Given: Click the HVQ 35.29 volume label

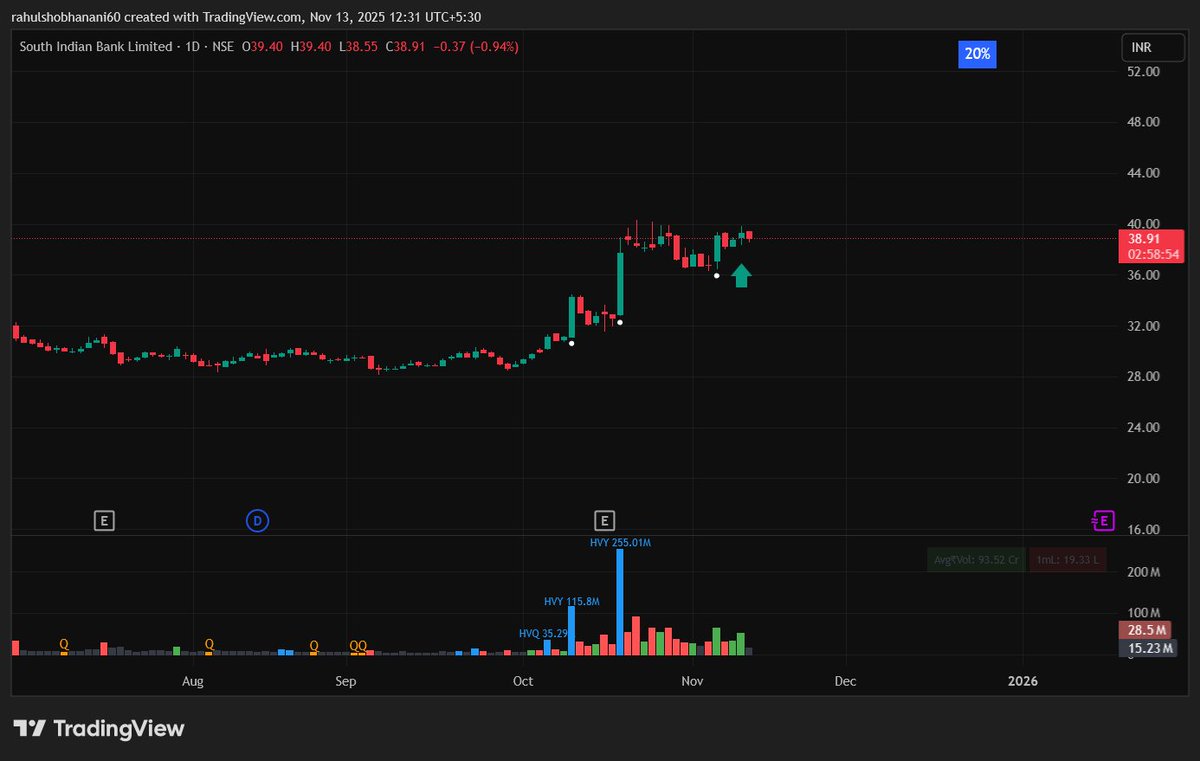Looking at the screenshot, I should tap(543, 633).
